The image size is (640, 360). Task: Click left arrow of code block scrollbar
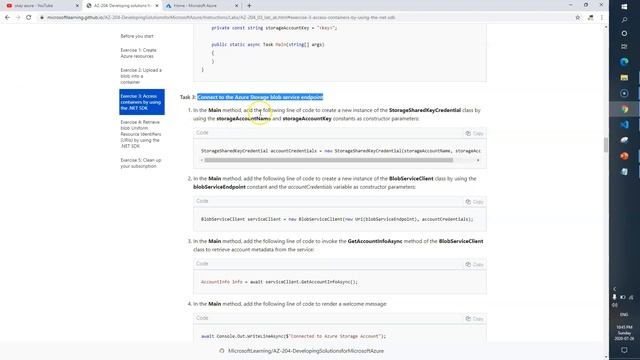[202, 160]
